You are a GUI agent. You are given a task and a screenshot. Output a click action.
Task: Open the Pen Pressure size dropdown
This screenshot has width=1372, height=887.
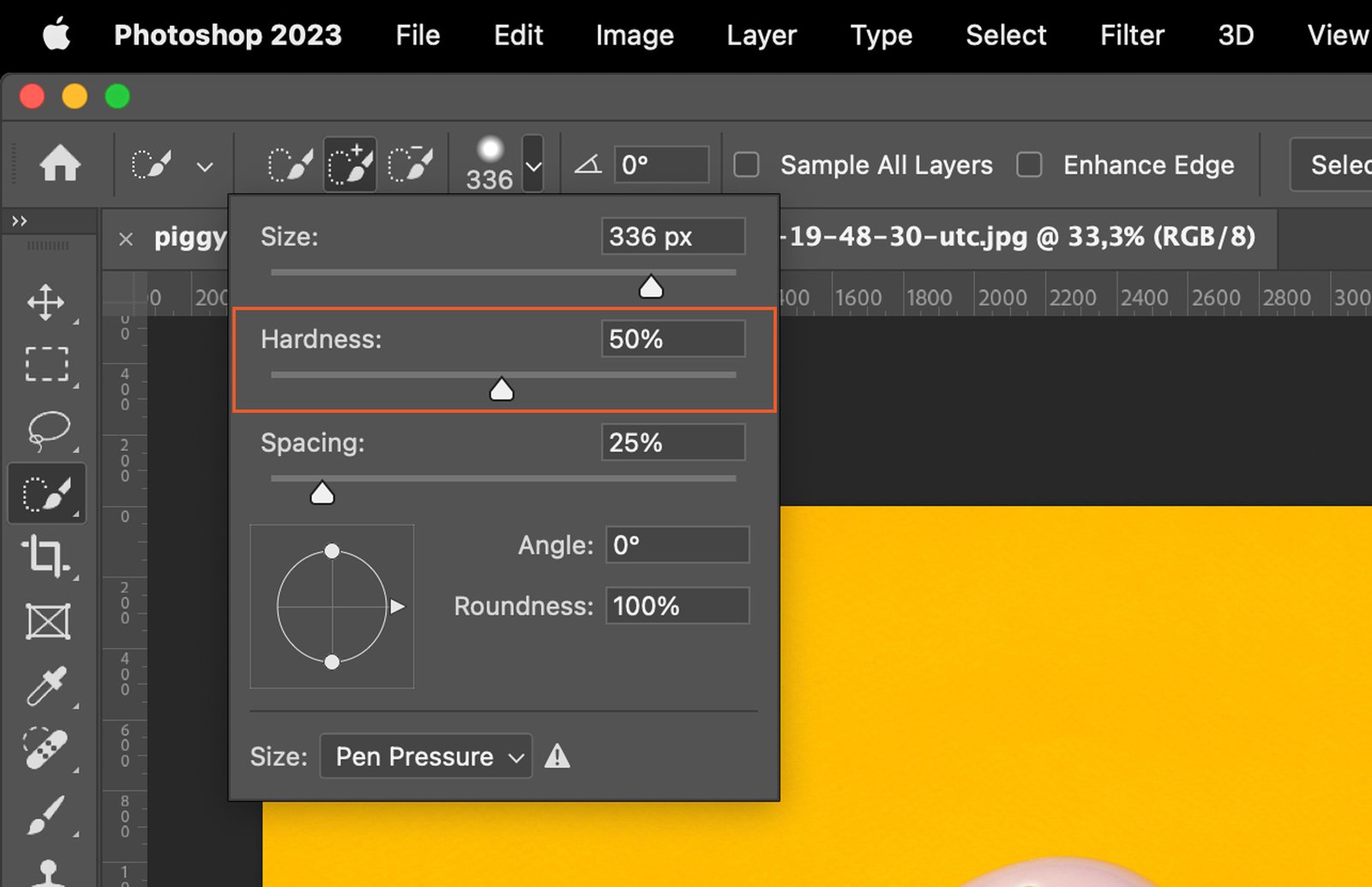pos(426,757)
